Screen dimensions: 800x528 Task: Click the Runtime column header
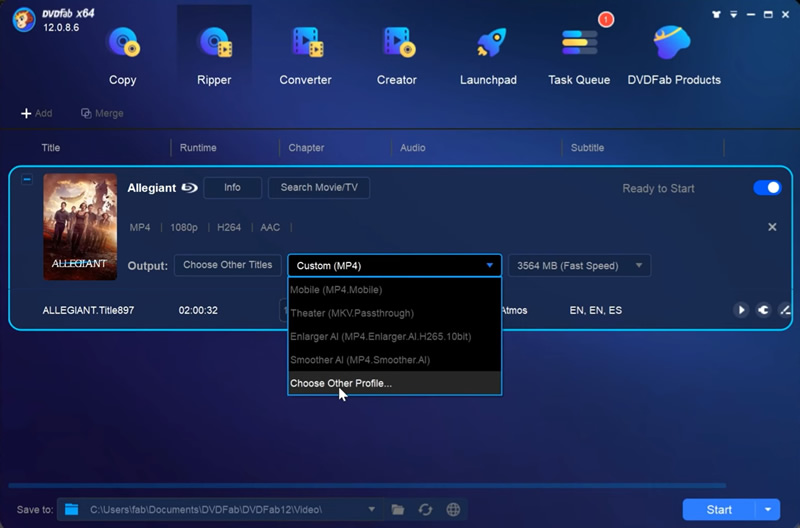coord(198,148)
